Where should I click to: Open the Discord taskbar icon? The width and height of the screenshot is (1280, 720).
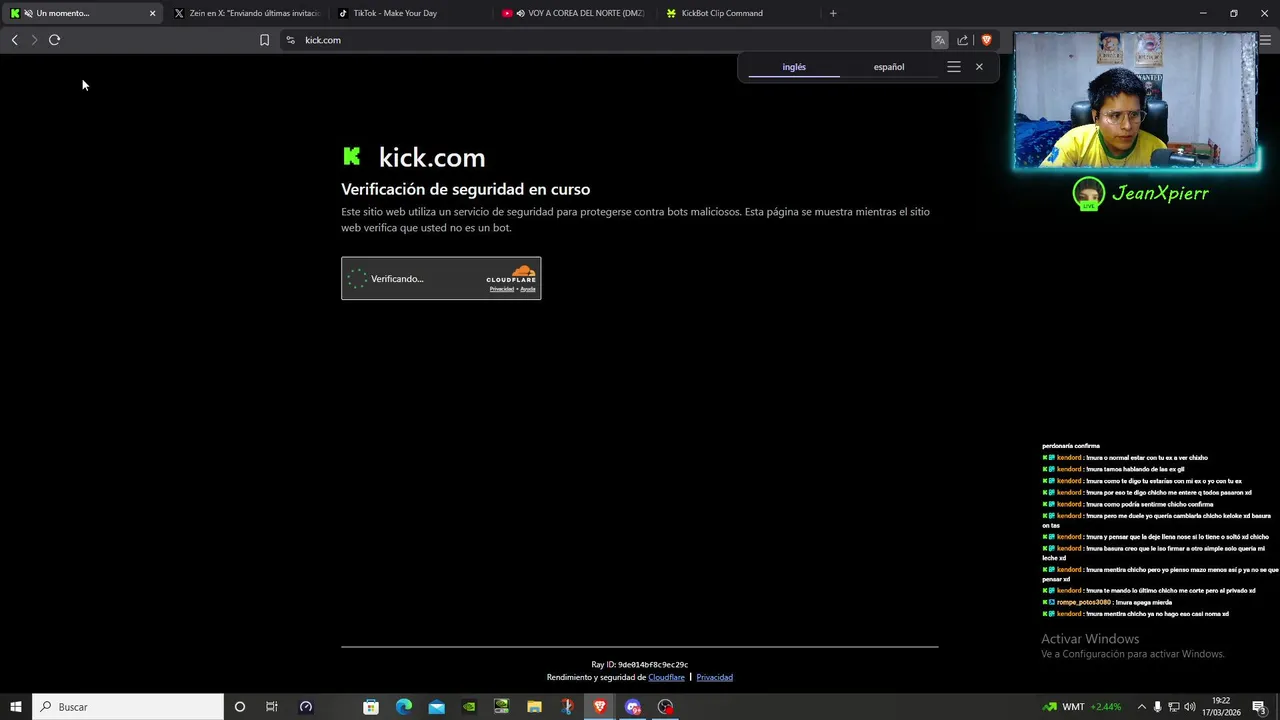(x=632, y=706)
